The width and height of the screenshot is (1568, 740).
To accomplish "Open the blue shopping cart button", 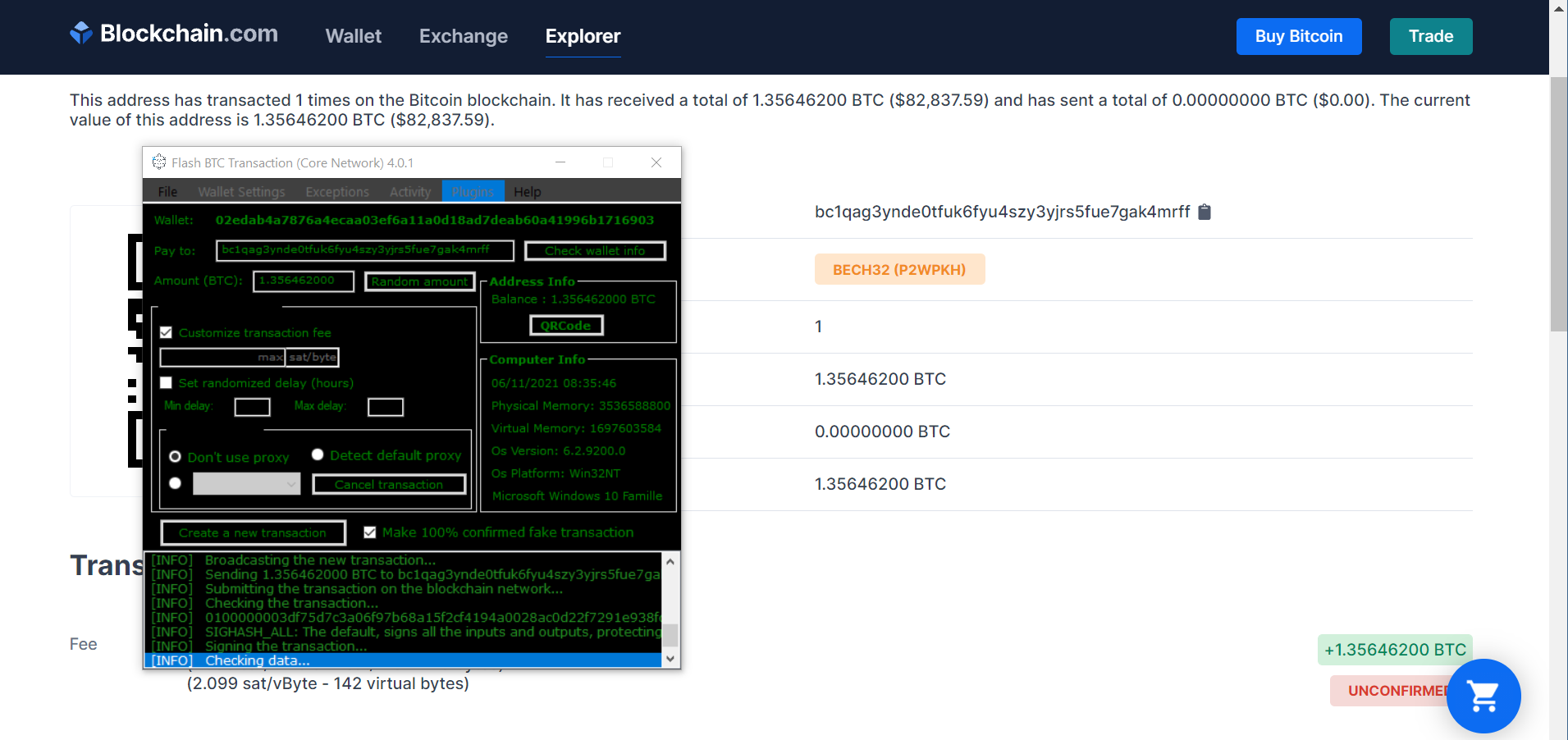I will (x=1483, y=696).
